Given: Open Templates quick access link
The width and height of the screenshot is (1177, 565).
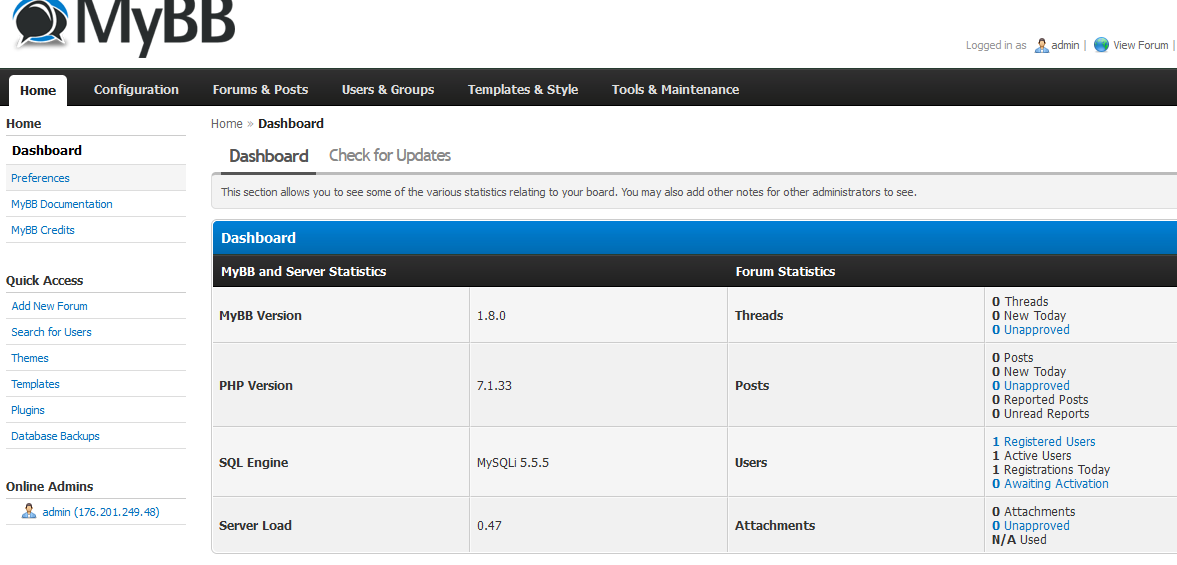Looking at the screenshot, I should [35, 384].
